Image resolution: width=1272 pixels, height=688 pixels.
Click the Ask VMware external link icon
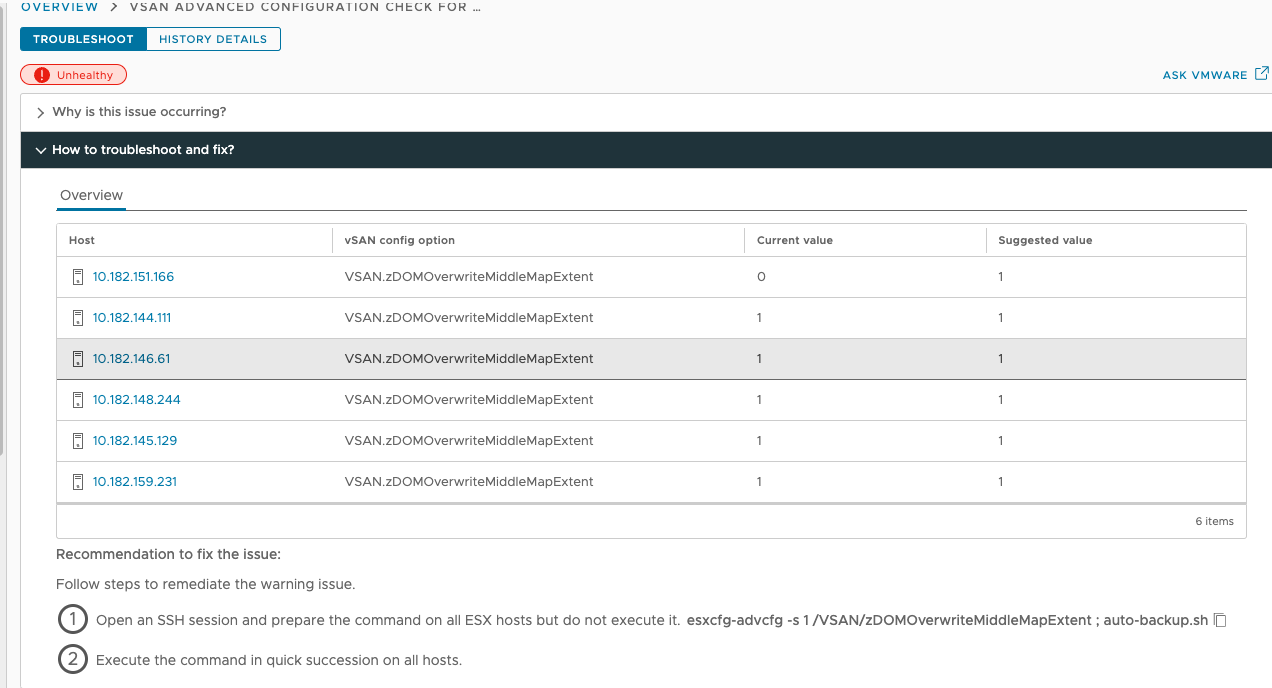1262,73
